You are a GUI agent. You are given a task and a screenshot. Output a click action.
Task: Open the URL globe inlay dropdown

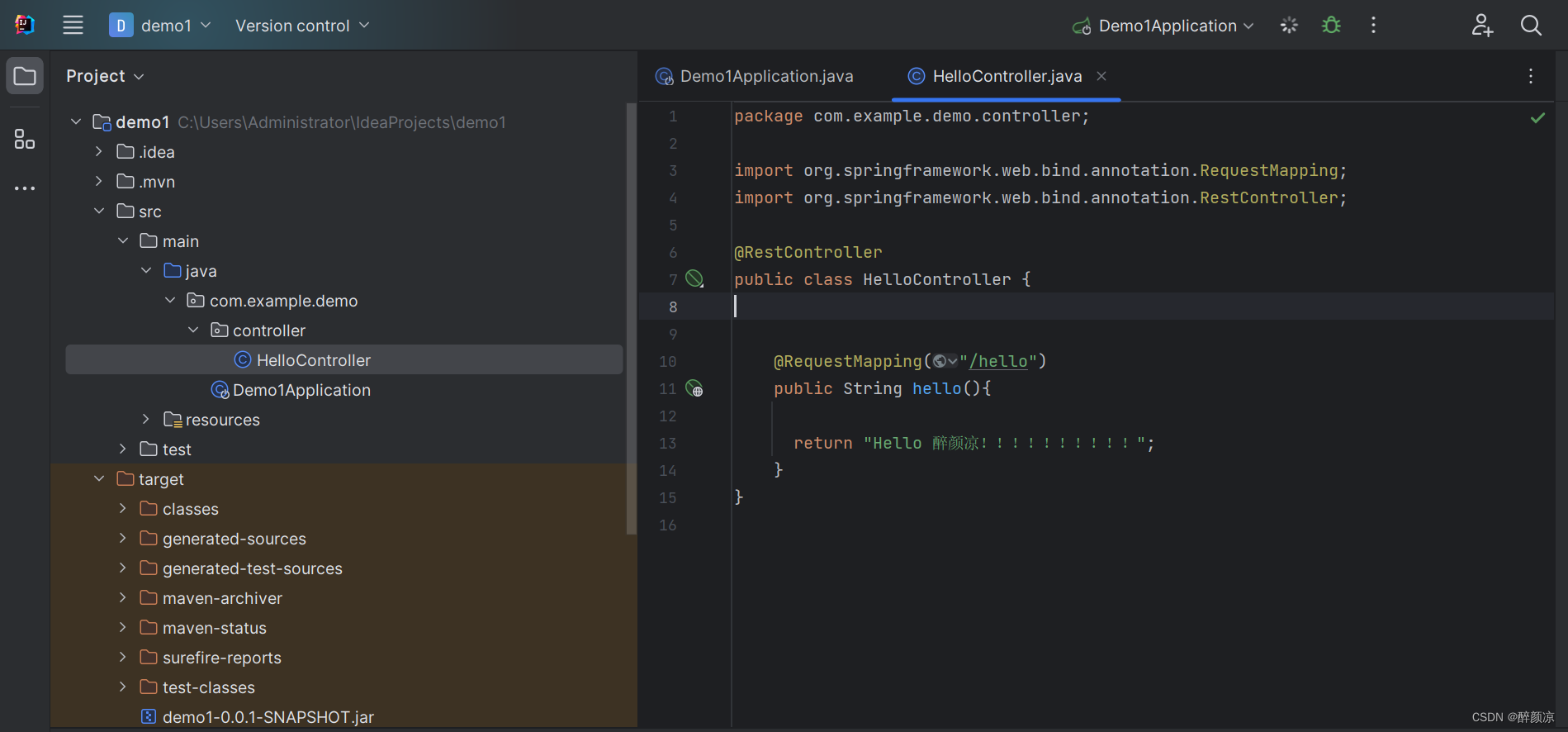(945, 361)
